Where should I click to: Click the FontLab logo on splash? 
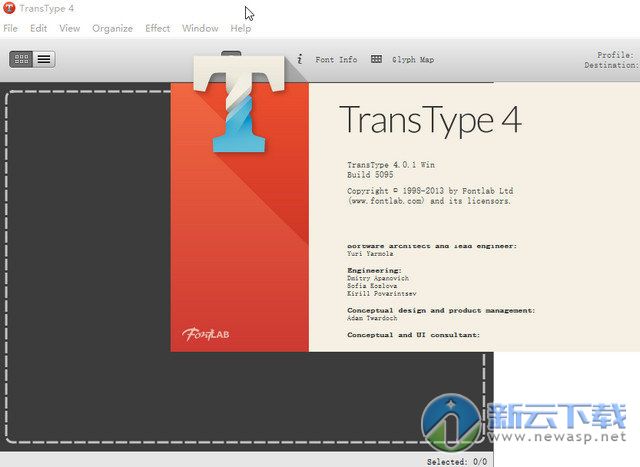pyautogui.click(x=206, y=334)
